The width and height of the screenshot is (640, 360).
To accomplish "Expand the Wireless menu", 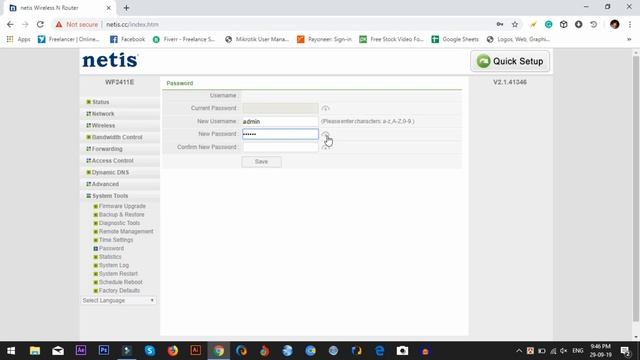I will [103, 126].
